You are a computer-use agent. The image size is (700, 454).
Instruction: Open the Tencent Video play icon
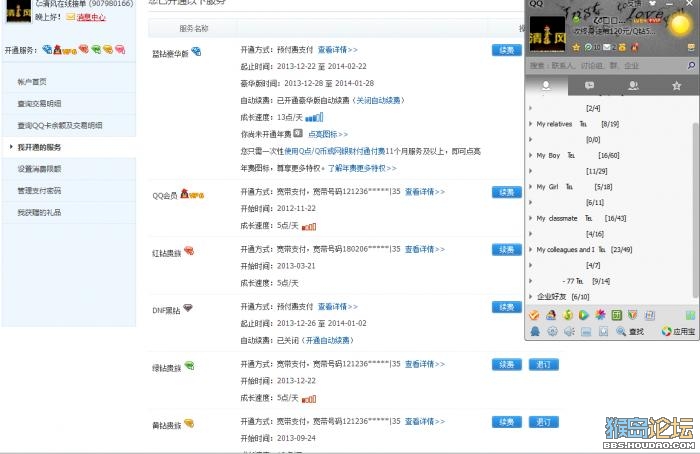(583, 315)
